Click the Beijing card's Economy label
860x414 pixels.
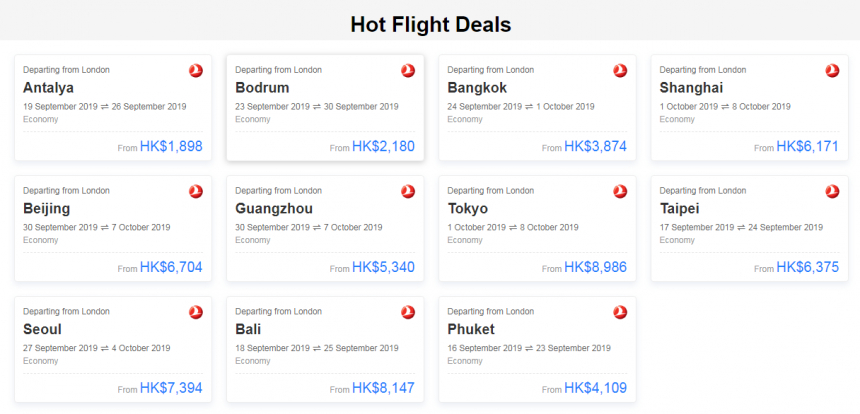tap(41, 240)
